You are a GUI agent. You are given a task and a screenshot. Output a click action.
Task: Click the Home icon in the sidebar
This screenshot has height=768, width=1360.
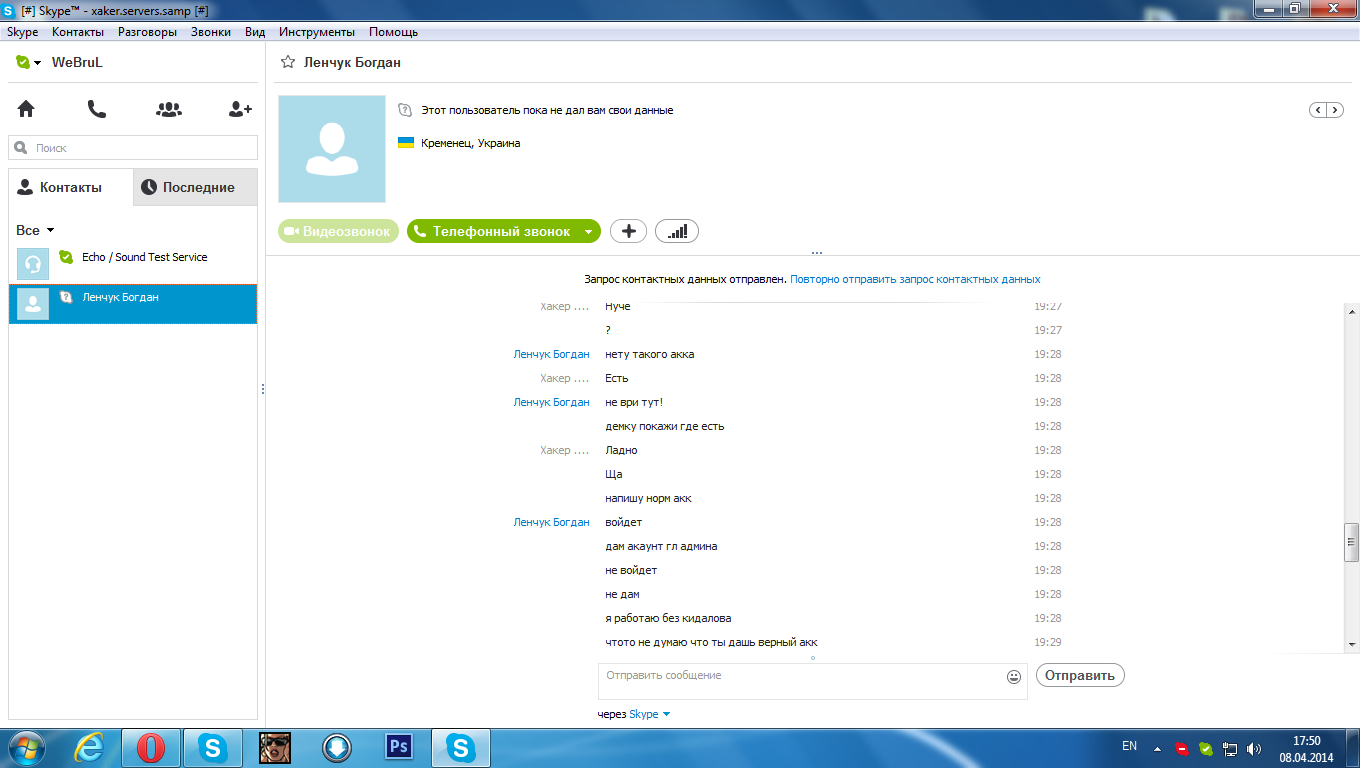(x=26, y=109)
